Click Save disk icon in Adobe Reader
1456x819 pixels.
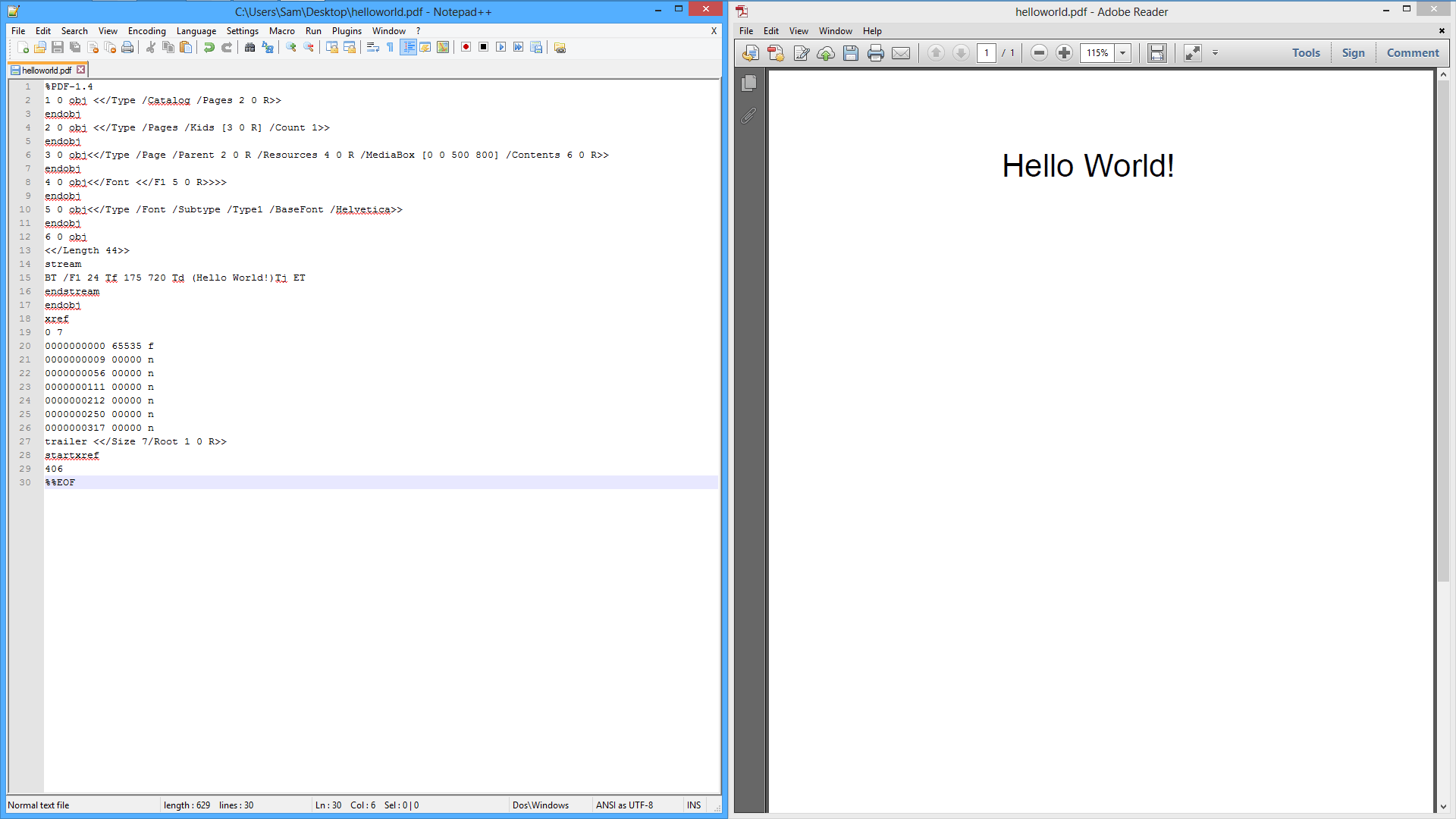851,53
